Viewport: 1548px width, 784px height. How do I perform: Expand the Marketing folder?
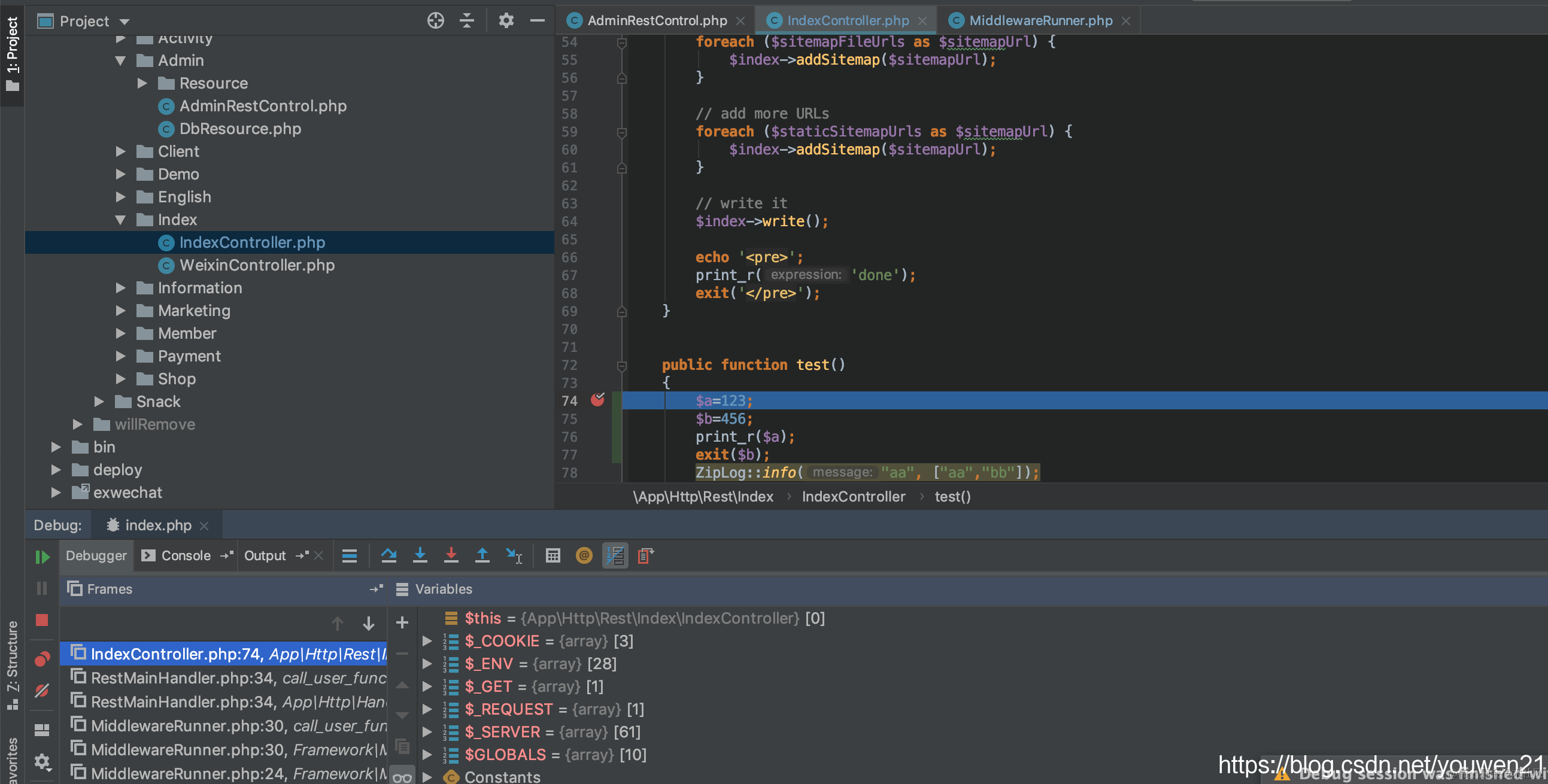120,311
